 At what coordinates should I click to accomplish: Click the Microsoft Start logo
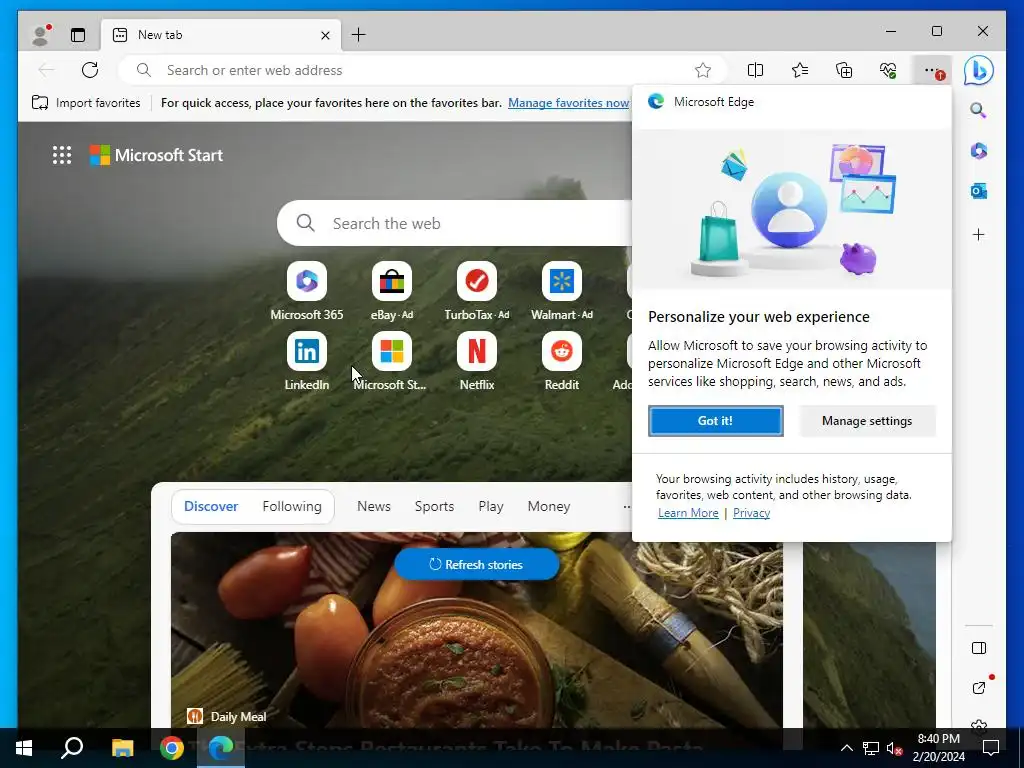[x=157, y=155]
